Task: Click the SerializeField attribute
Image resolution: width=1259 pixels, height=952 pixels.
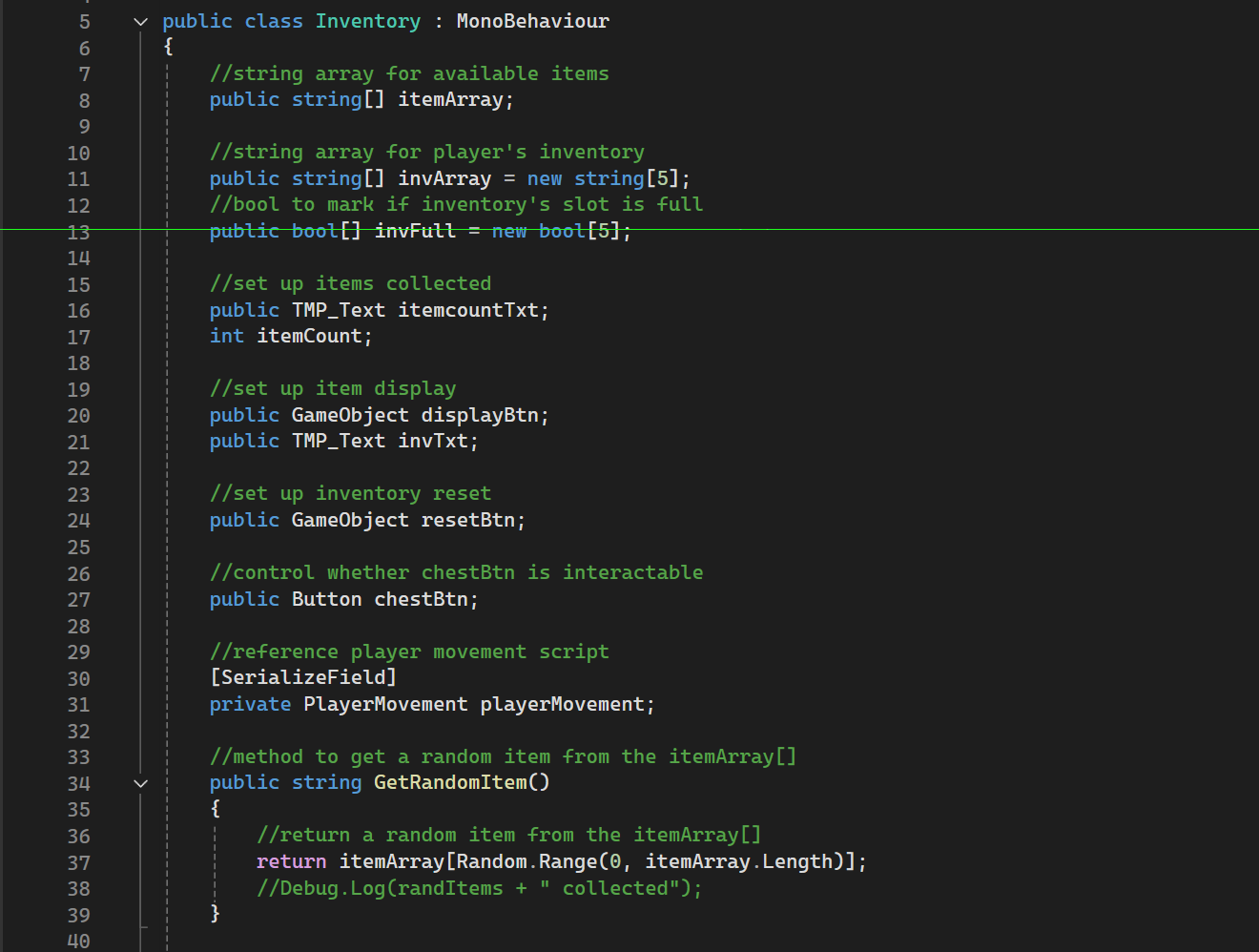Action: tap(303, 677)
